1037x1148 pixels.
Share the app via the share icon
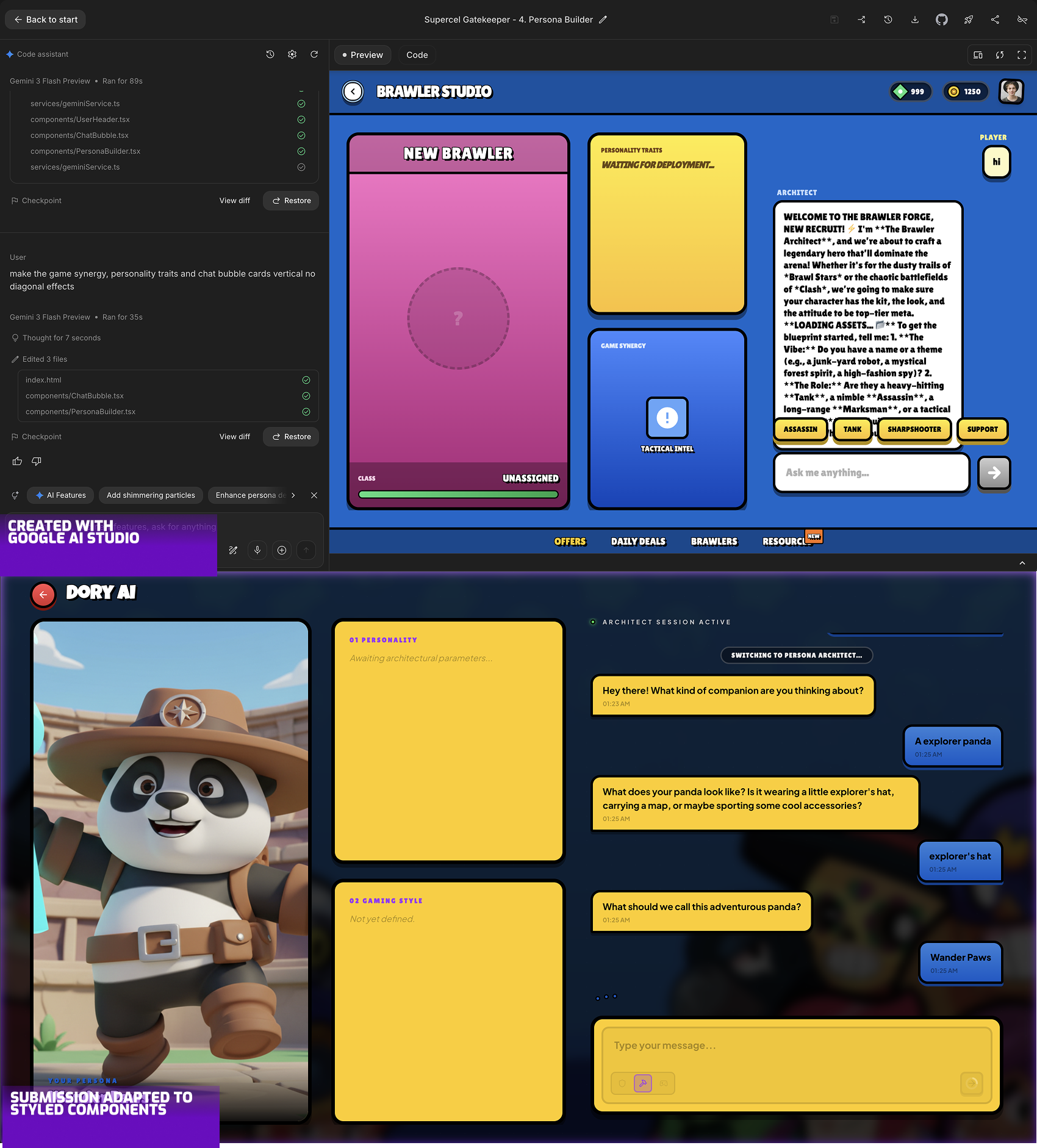[996, 20]
